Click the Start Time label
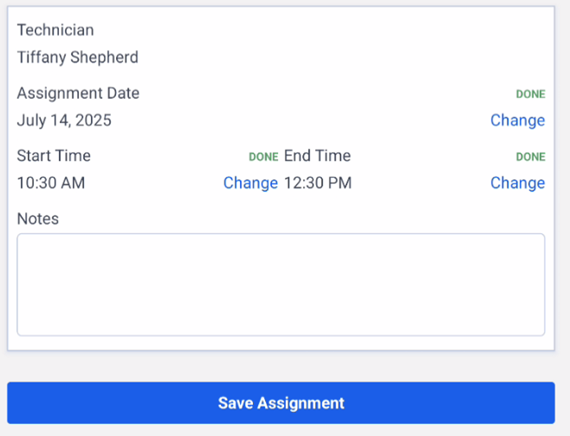This screenshot has width=570, height=436. [x=54, y=156]
